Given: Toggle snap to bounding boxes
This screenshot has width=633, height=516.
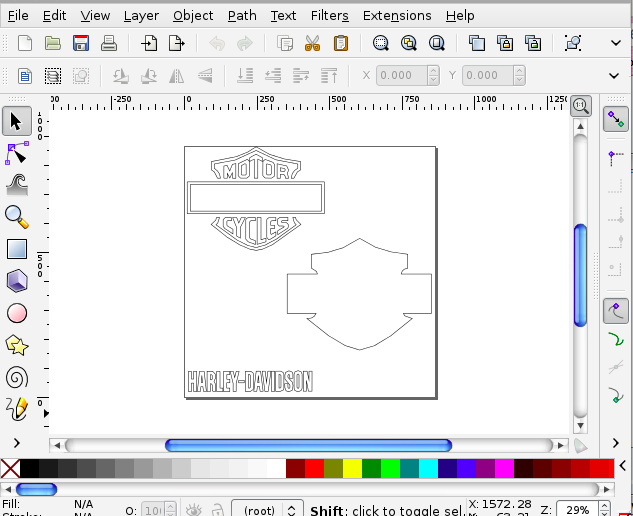Looking at the screenshot, I should [x=616, y=159].
